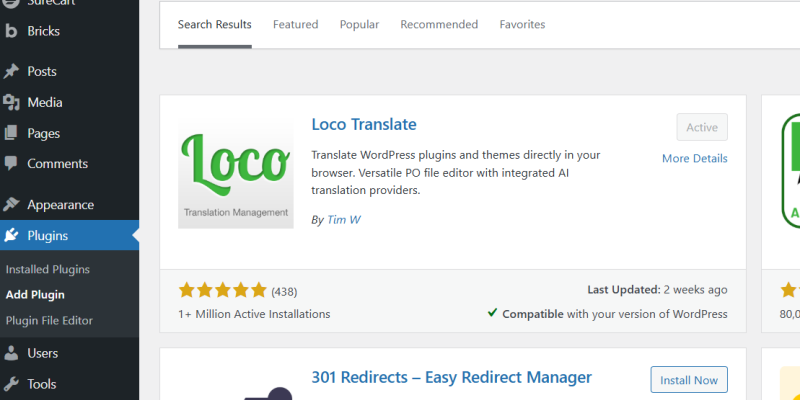Click the Comments bubble icon
800x400 pixels.
[12, 164]
